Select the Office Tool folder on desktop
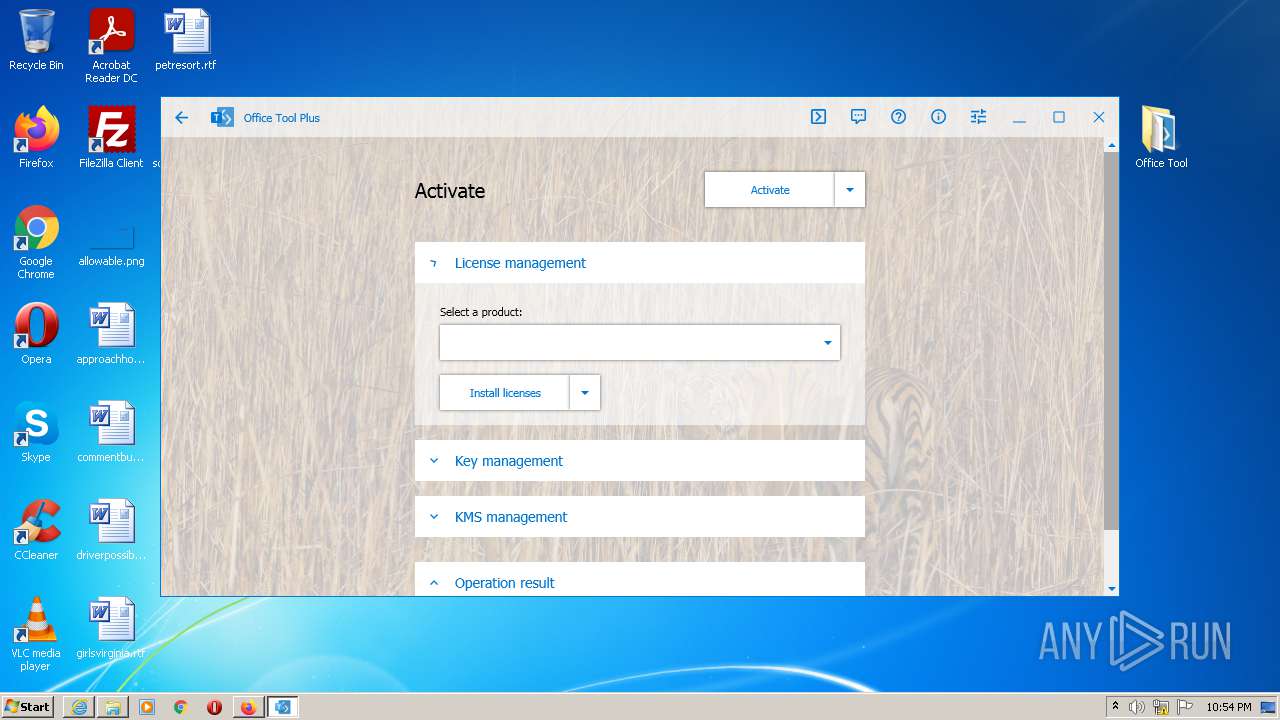Screen dimensions: 1280x720 tap(1161, 138)
